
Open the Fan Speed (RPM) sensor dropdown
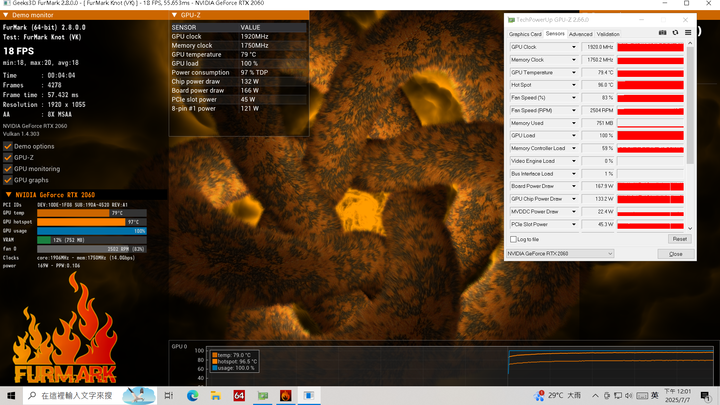click(x=574, y=110)
